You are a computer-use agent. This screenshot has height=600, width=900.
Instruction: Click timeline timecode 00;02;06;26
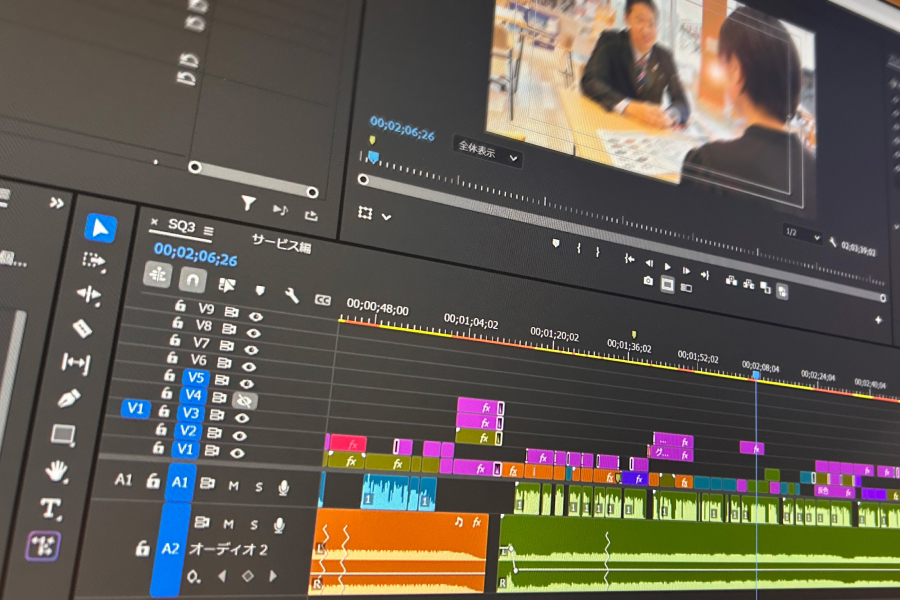point(195,254)
